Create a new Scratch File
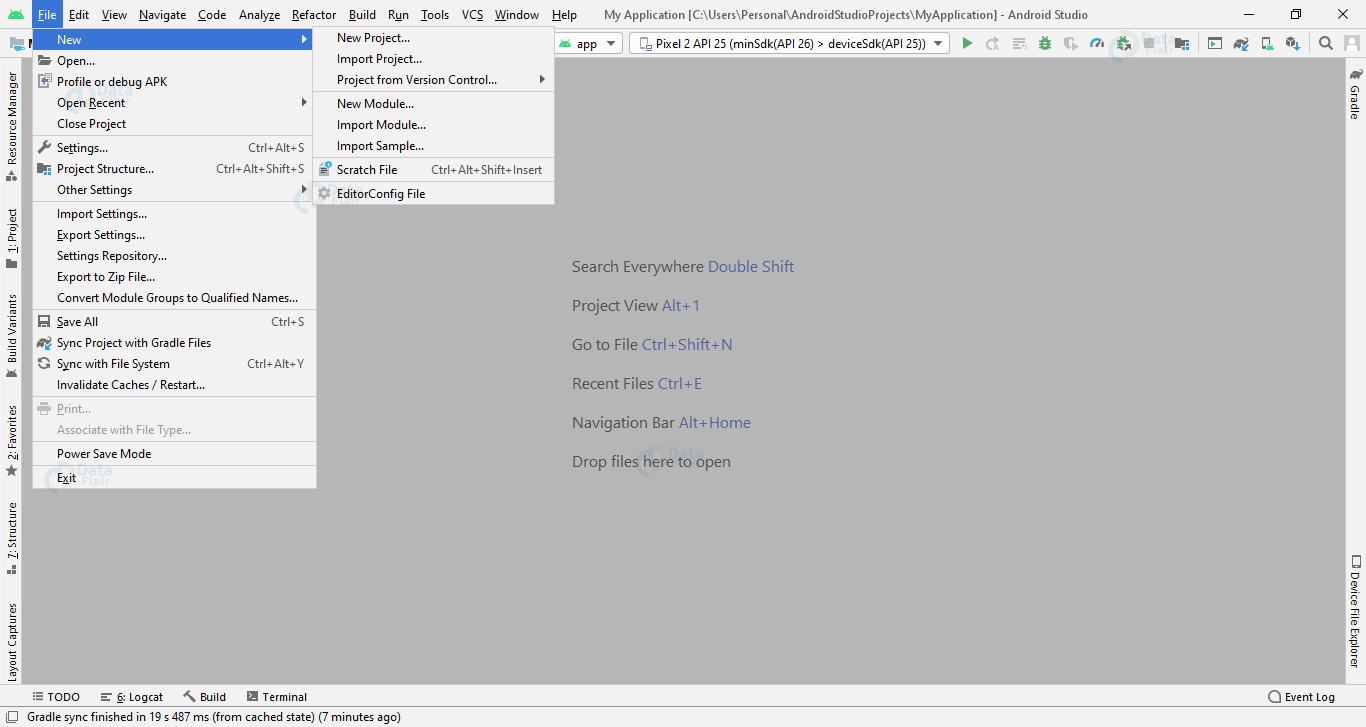This screenshot has height=727, width=1366. [433, 170]
